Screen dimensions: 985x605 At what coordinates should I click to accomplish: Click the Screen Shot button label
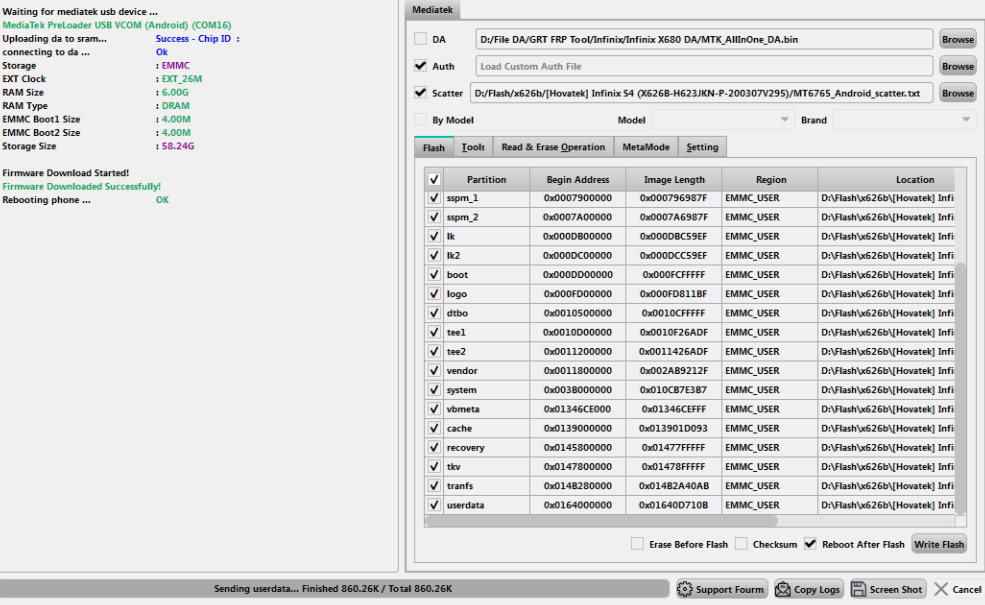click(895, 589)
